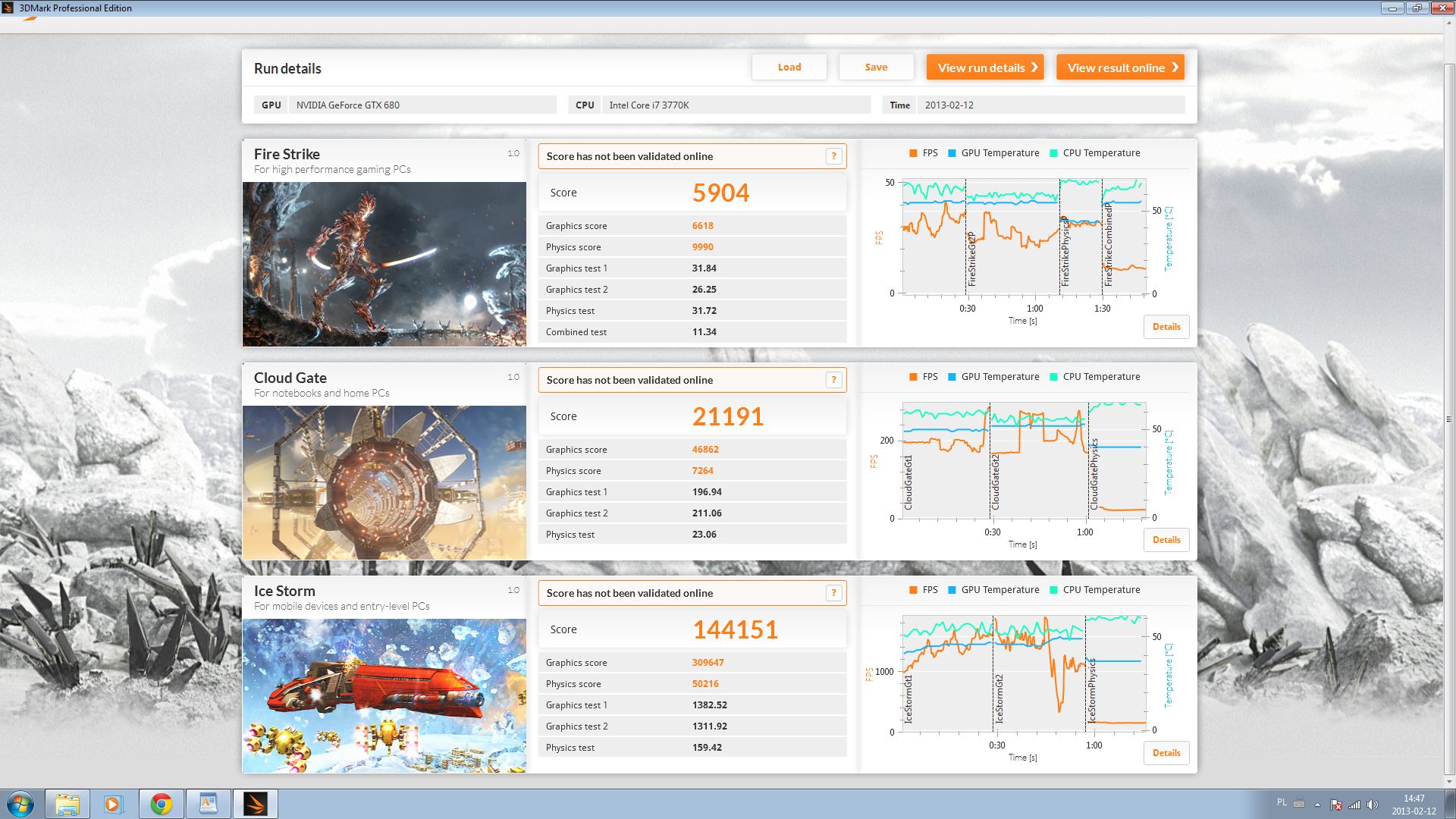The width and height of the screenshot is (1456, 819).
Task: Click the Fire Strike physics score 9990
Action: [x=702, y=246]
